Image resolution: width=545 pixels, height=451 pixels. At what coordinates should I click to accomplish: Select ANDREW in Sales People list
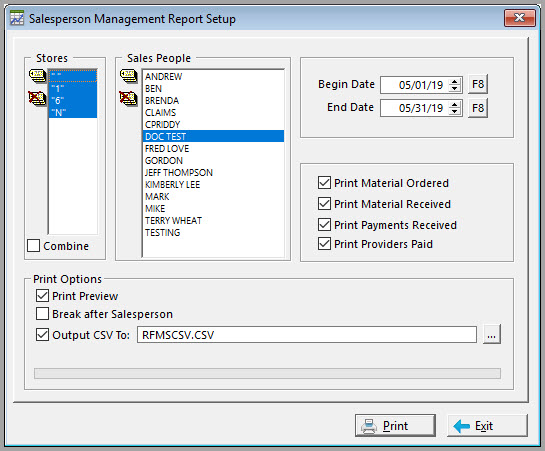pos(213,76)
